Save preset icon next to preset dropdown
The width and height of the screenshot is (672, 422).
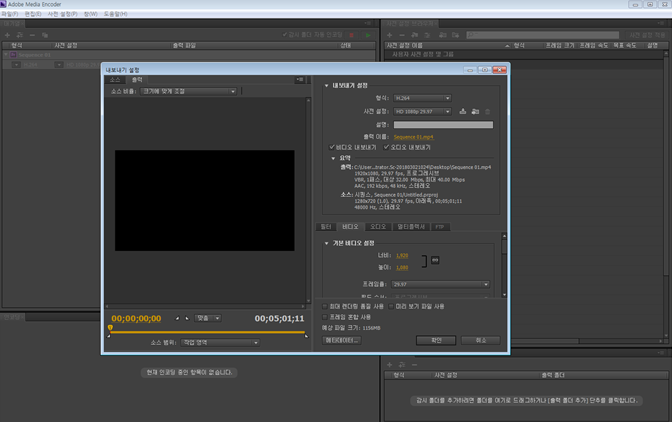coord(462,111)
